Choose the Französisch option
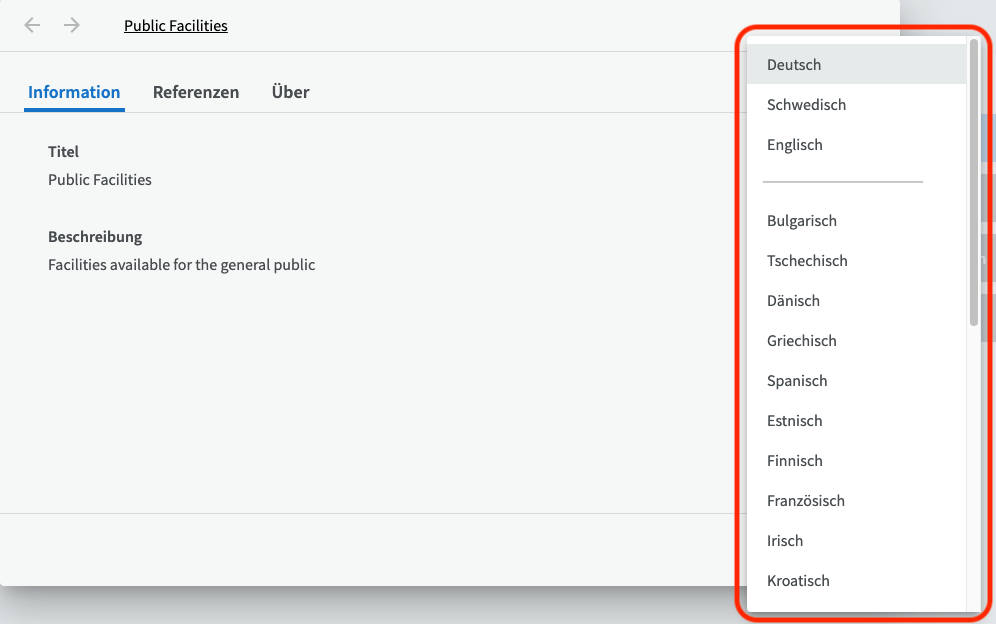 (806, 501)
